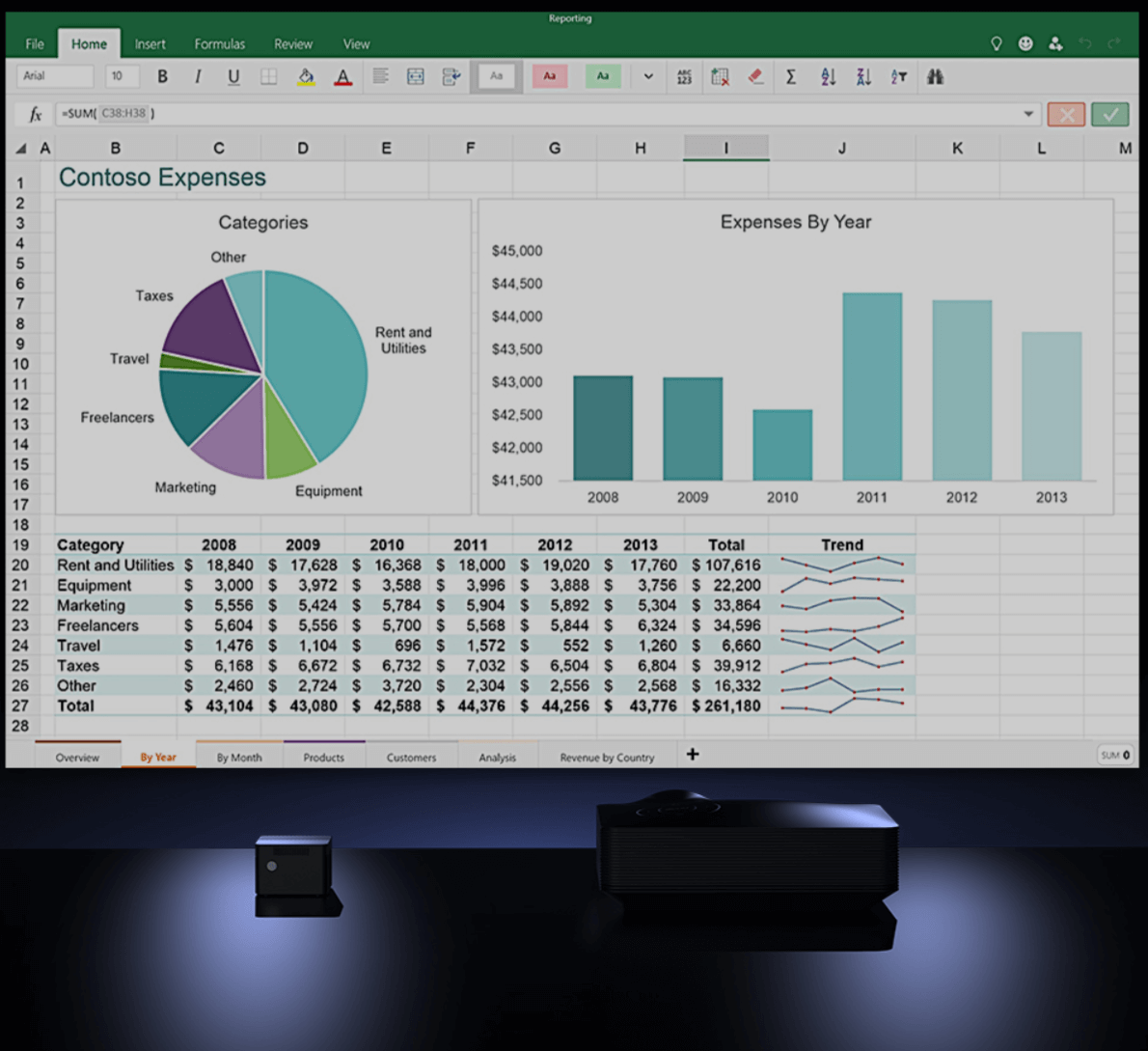Apply the red Bad cell style
Viewport: 1148px width, 1051px height.
coord(550,76)
